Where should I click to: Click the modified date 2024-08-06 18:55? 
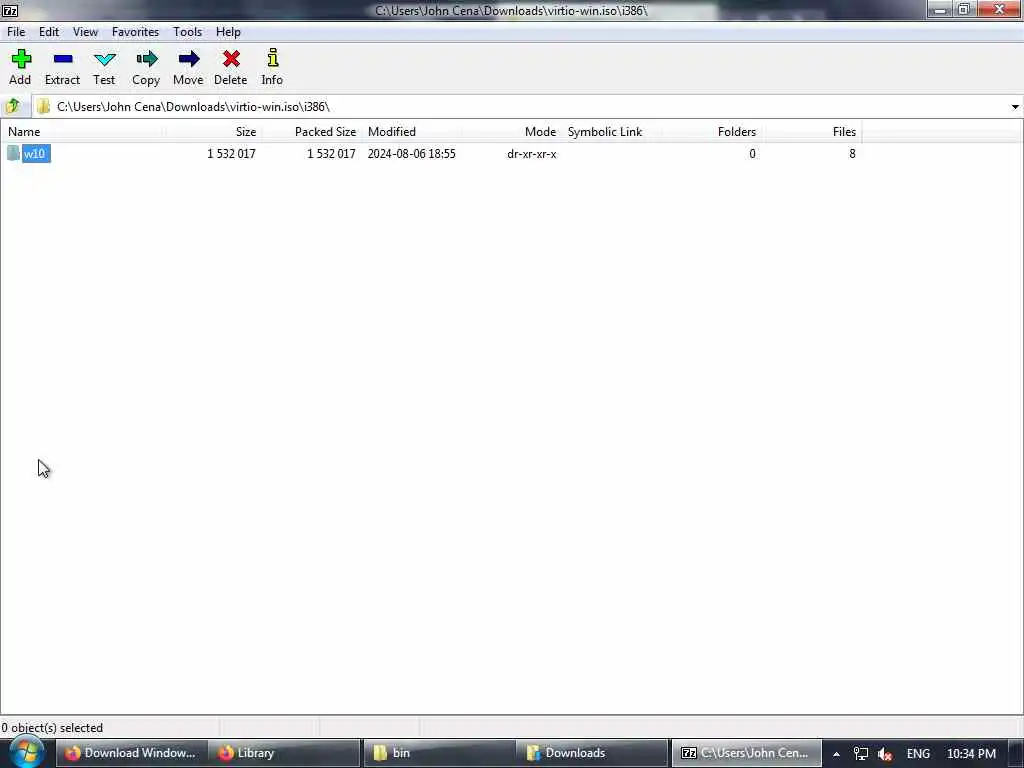(411, 153)
